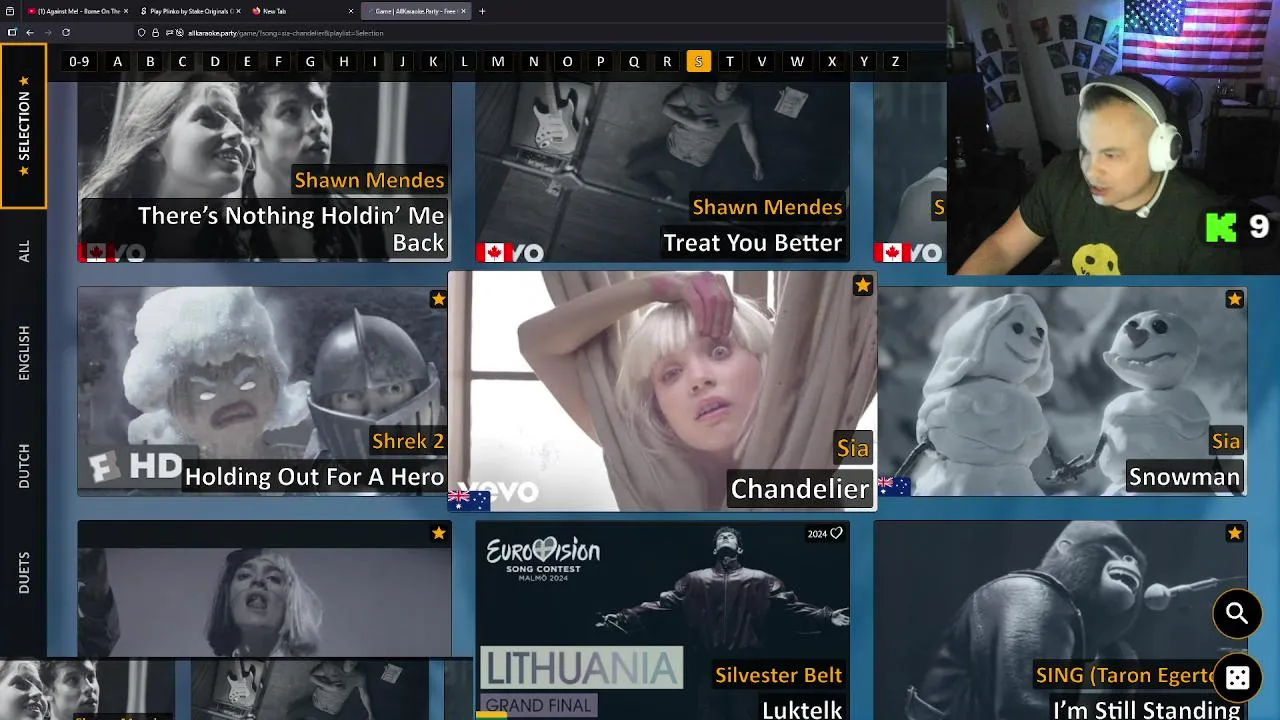This screenshot has width=1280, height=720.
Task: Jump to letter R
Action: 667,62
